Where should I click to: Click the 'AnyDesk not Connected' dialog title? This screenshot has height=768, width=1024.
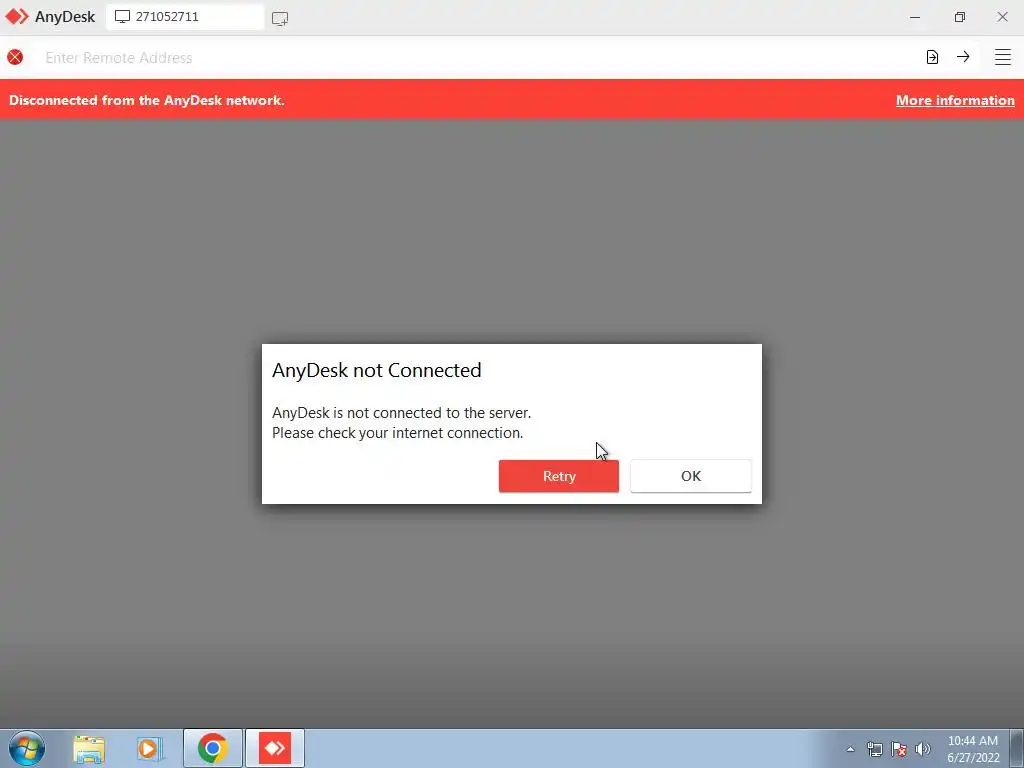pyautogui.click(x=377, y=370)
